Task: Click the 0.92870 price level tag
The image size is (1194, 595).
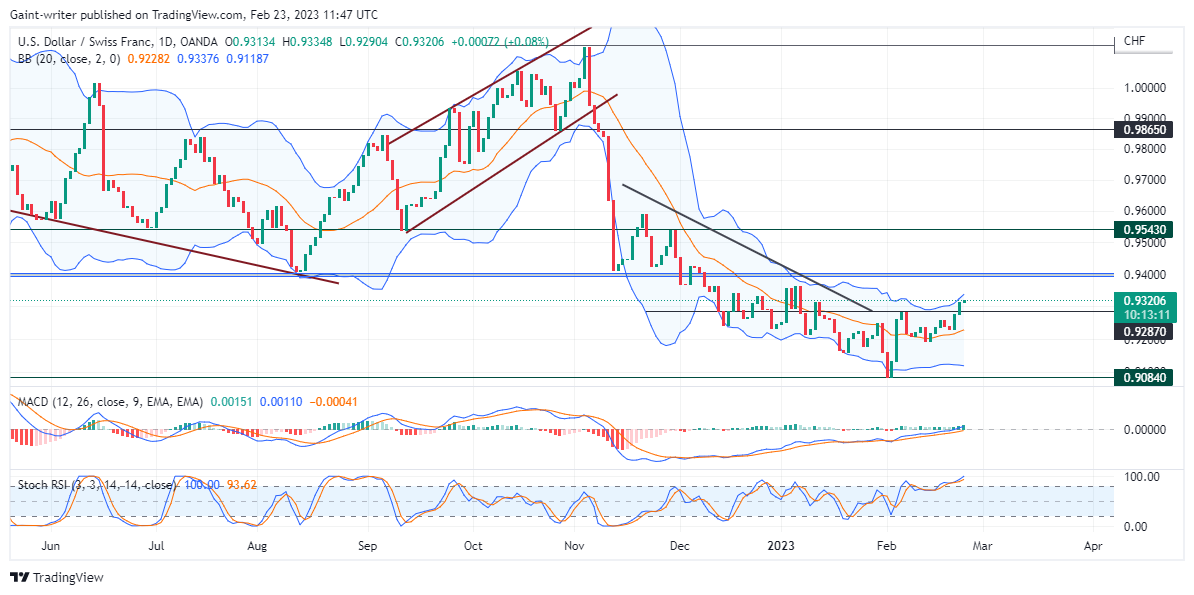Action: click(x=1140, y=332)
